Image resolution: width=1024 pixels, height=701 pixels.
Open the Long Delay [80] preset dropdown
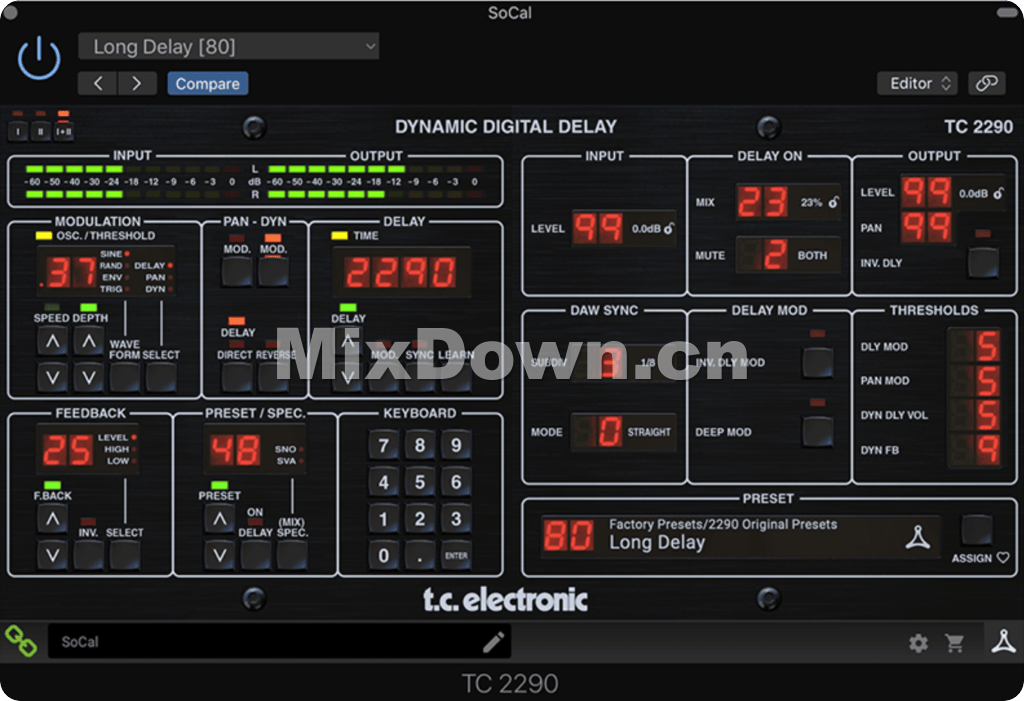(229, 46)
